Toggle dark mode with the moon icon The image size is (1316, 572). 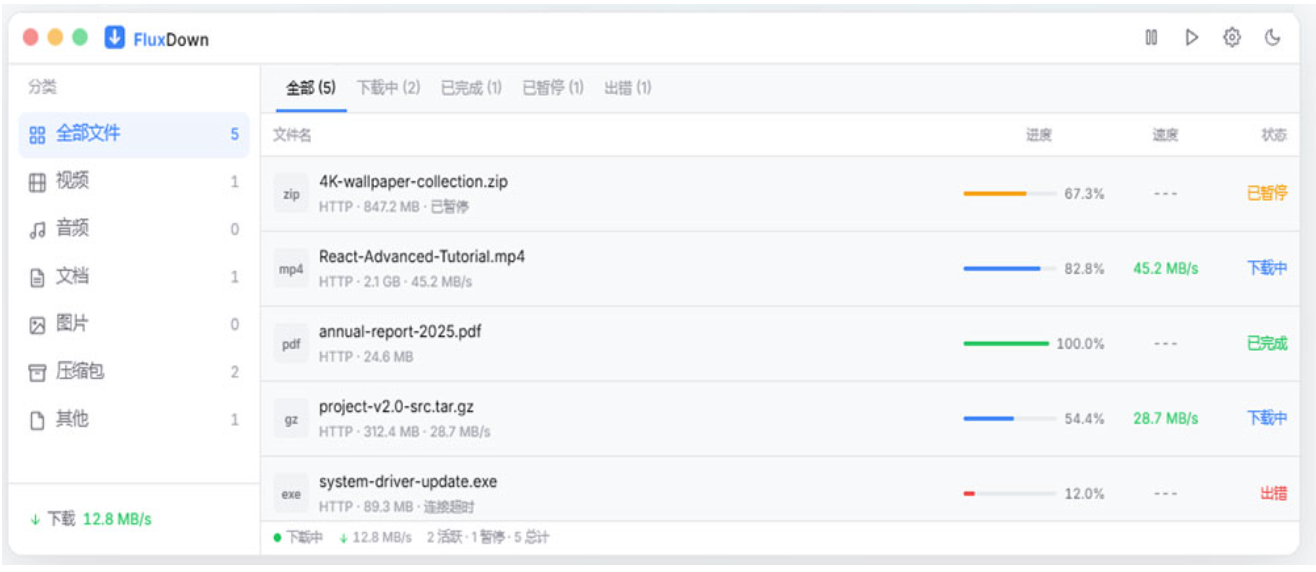click(x=1272, y=37)
